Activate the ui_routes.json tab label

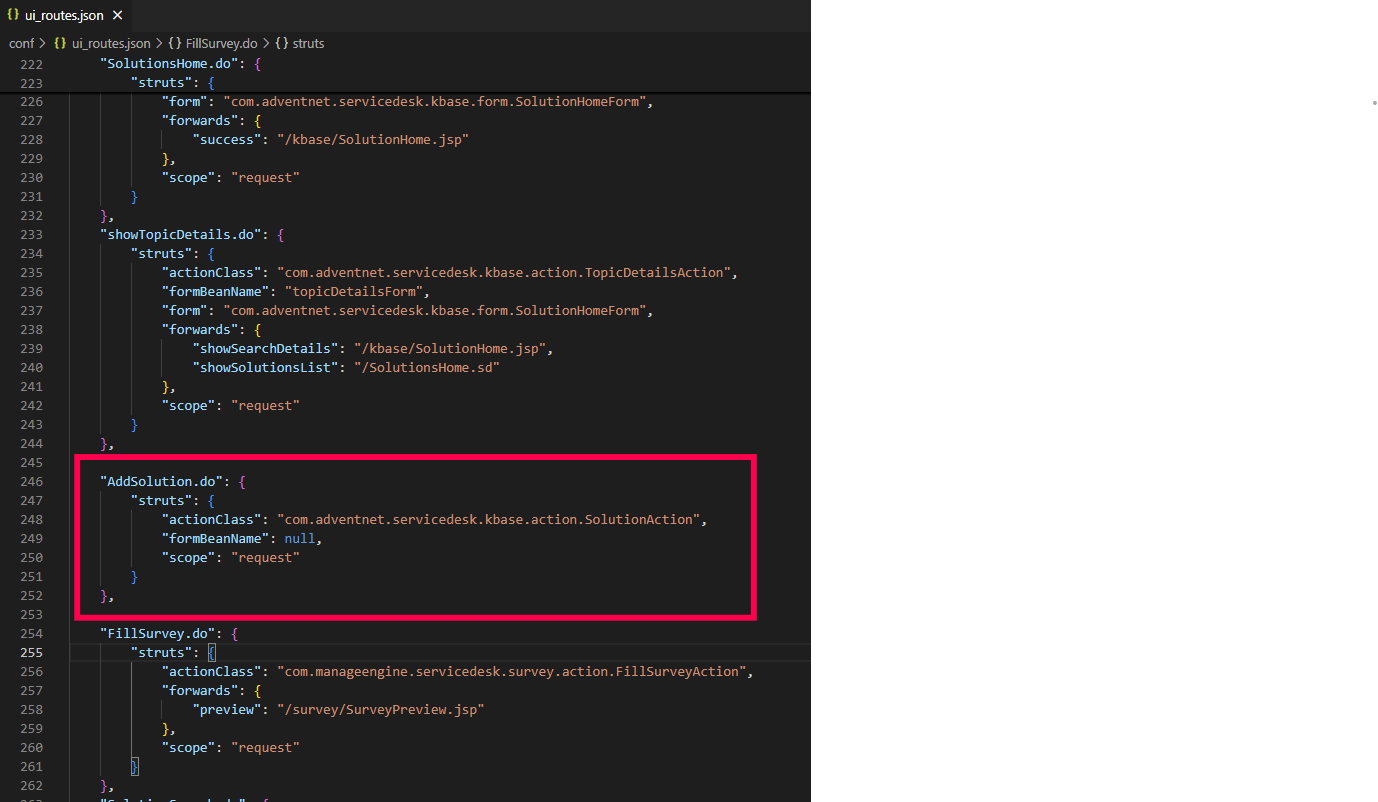click(63, 16)
